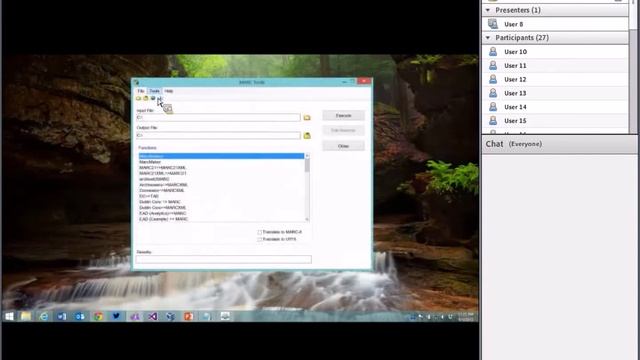Open Visual Studio from the taskbar
This screenshot has height=360, width=640.
(153, 316)
